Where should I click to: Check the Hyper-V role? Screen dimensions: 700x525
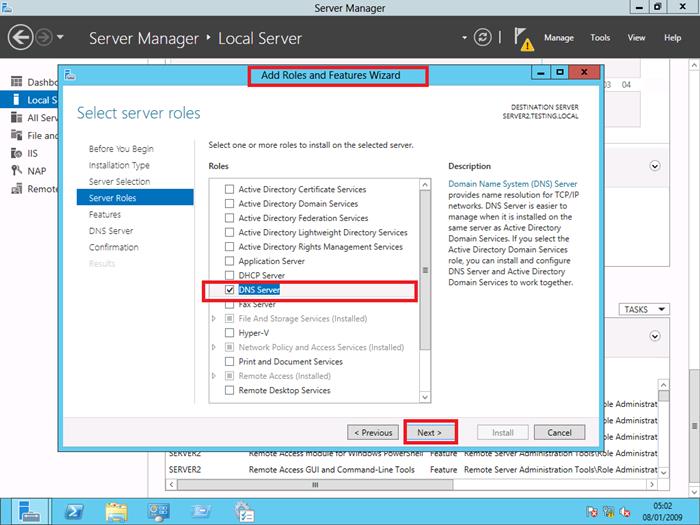(x=229, y=333)
